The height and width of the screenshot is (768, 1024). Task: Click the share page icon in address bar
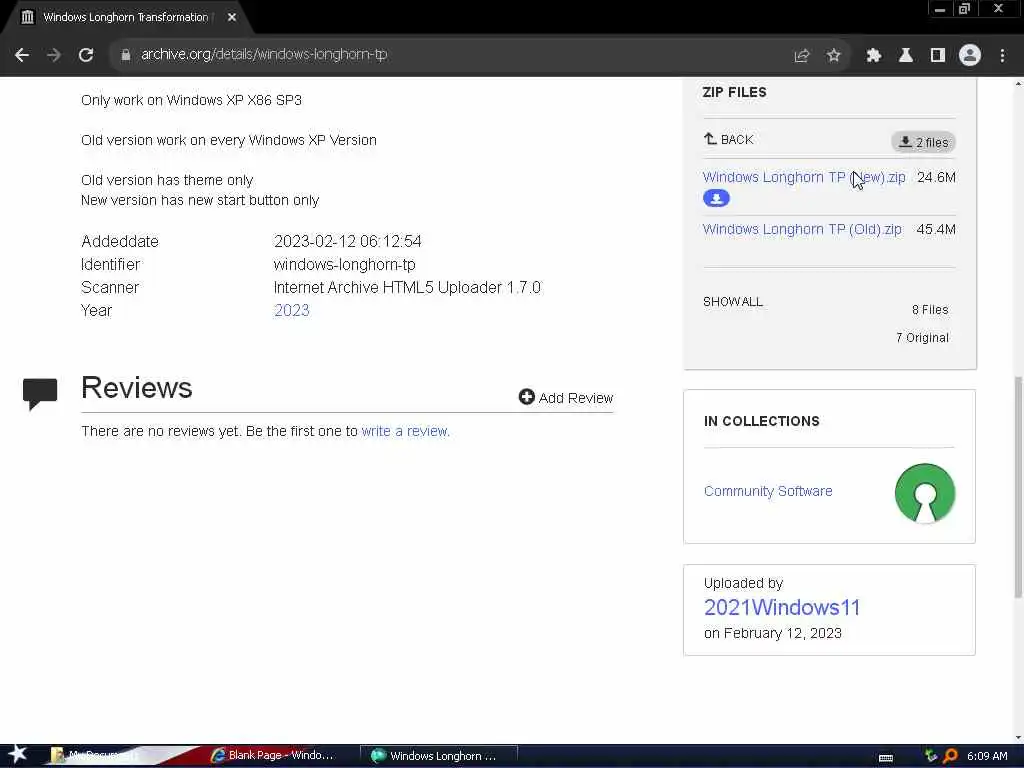[801, 56]
